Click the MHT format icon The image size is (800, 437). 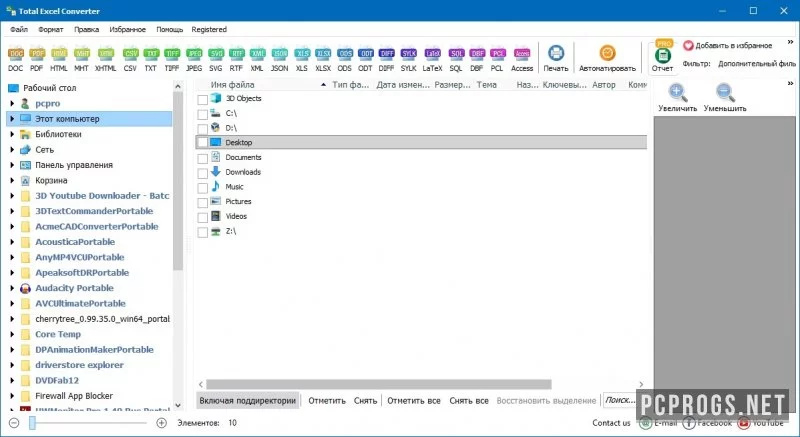(82, 54)
